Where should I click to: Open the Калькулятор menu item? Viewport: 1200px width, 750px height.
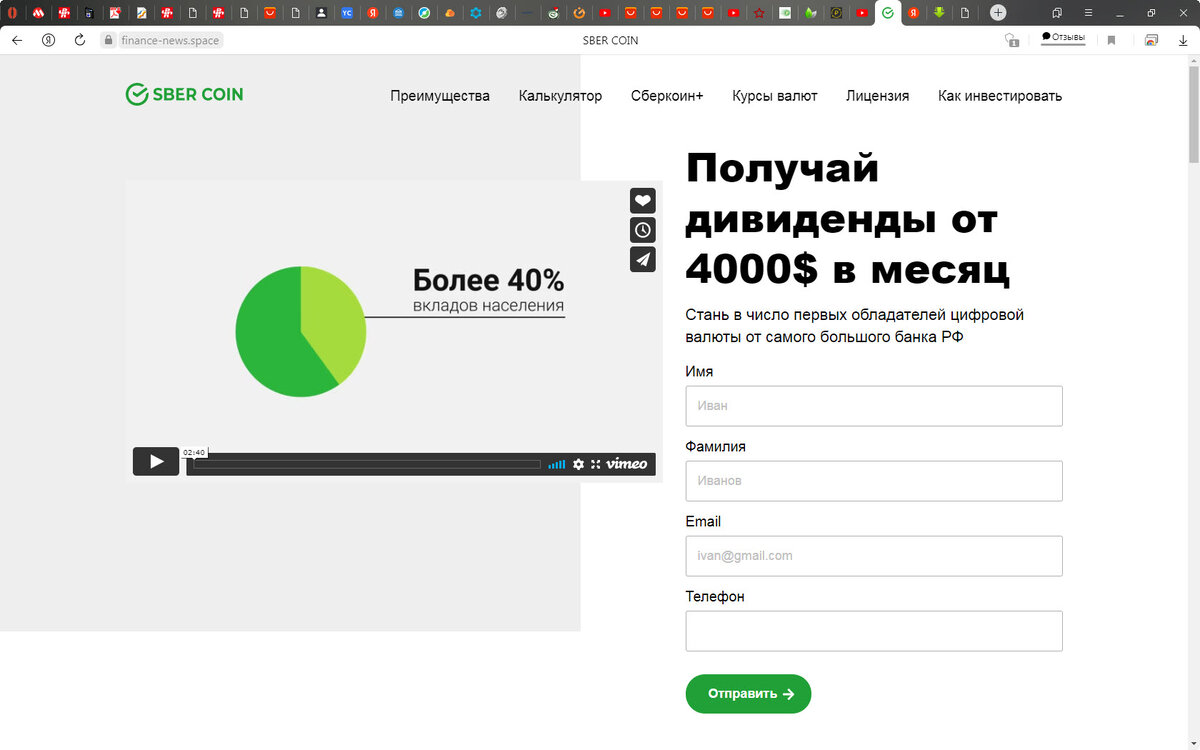pyautogui.click(x=560, y=96)
